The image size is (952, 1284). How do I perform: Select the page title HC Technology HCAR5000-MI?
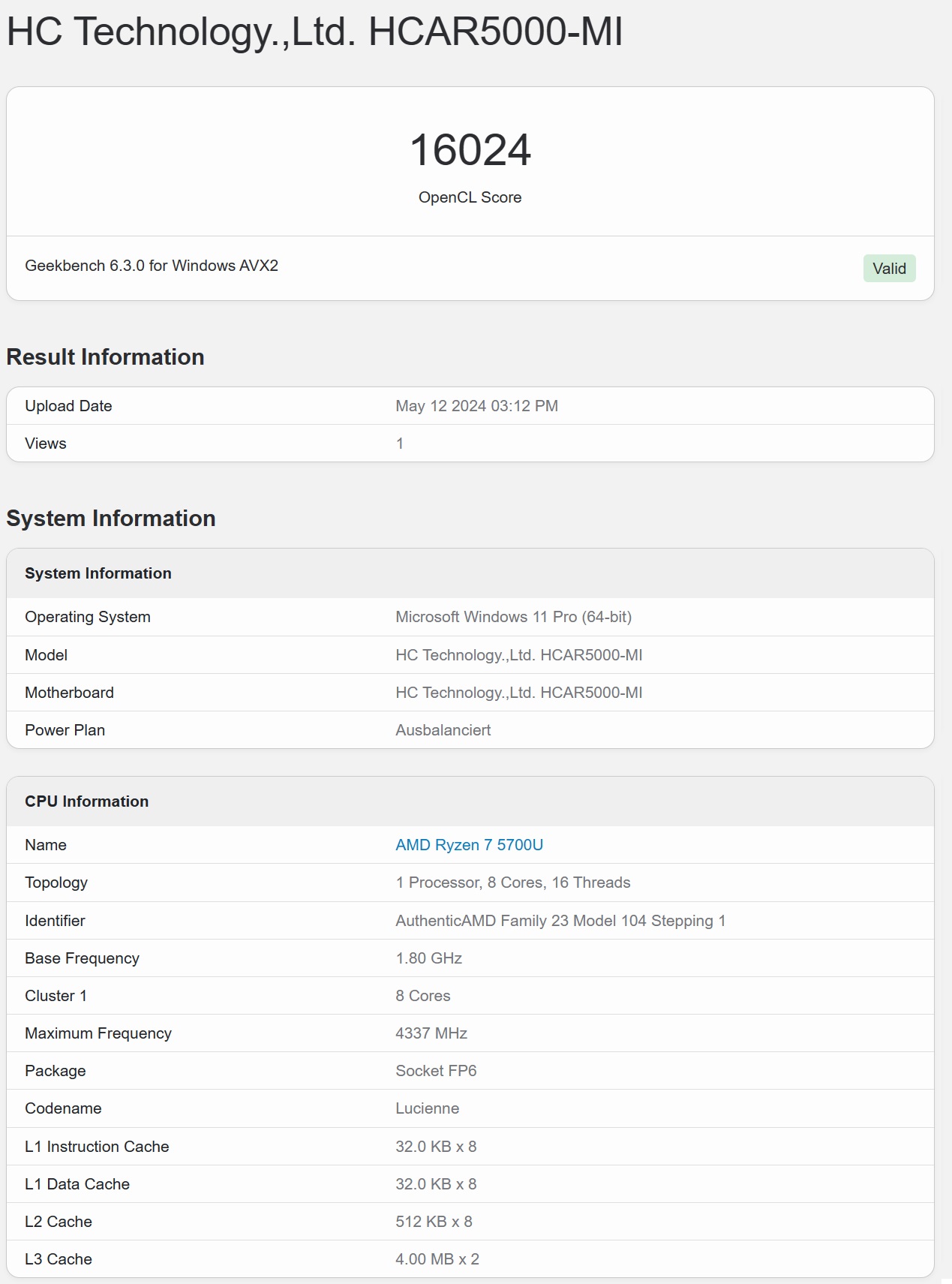coord(314,32)
